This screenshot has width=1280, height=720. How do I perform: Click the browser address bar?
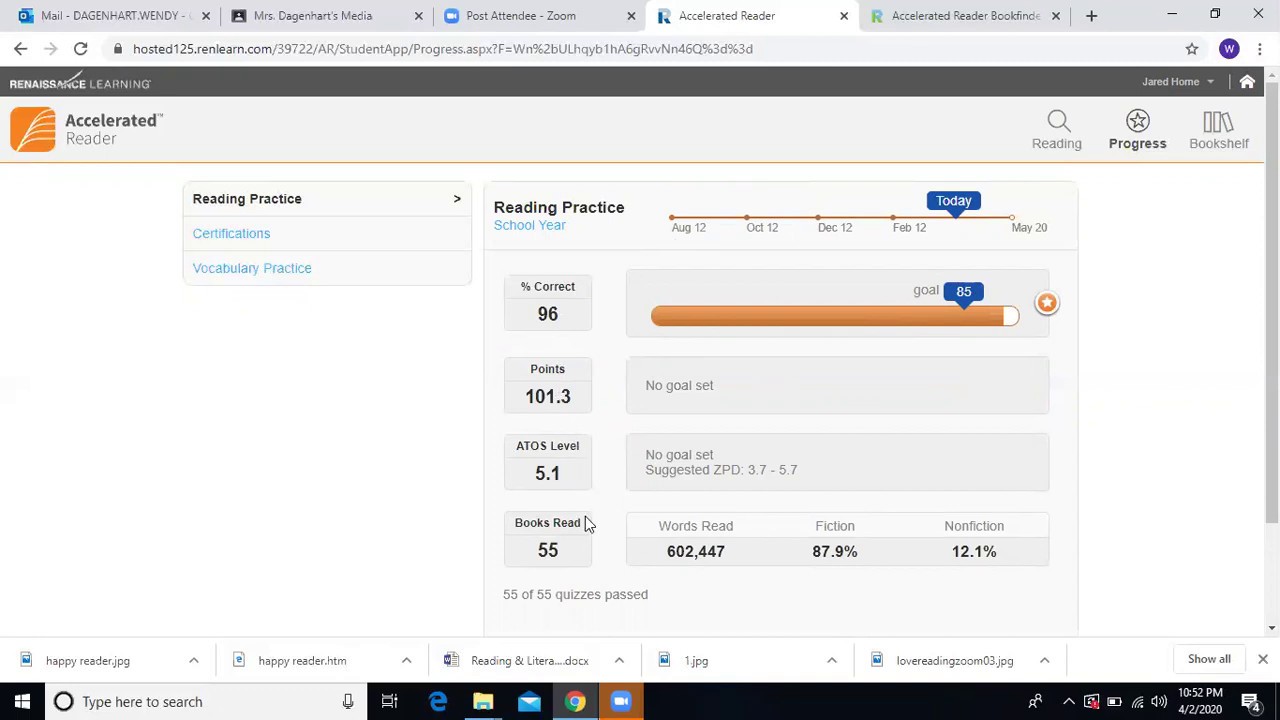(640, 49)
